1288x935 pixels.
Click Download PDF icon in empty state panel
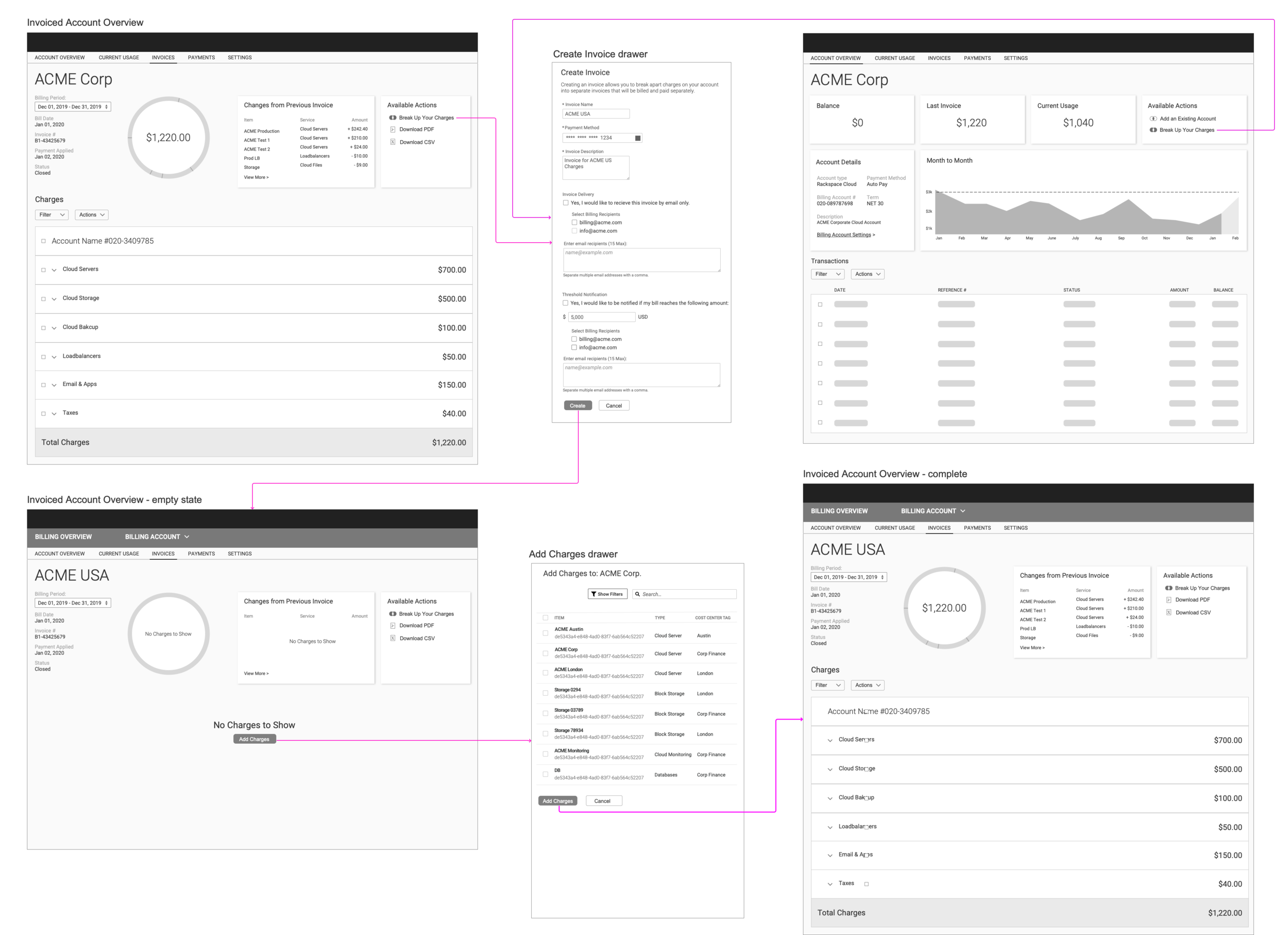(x=393, y=625)
